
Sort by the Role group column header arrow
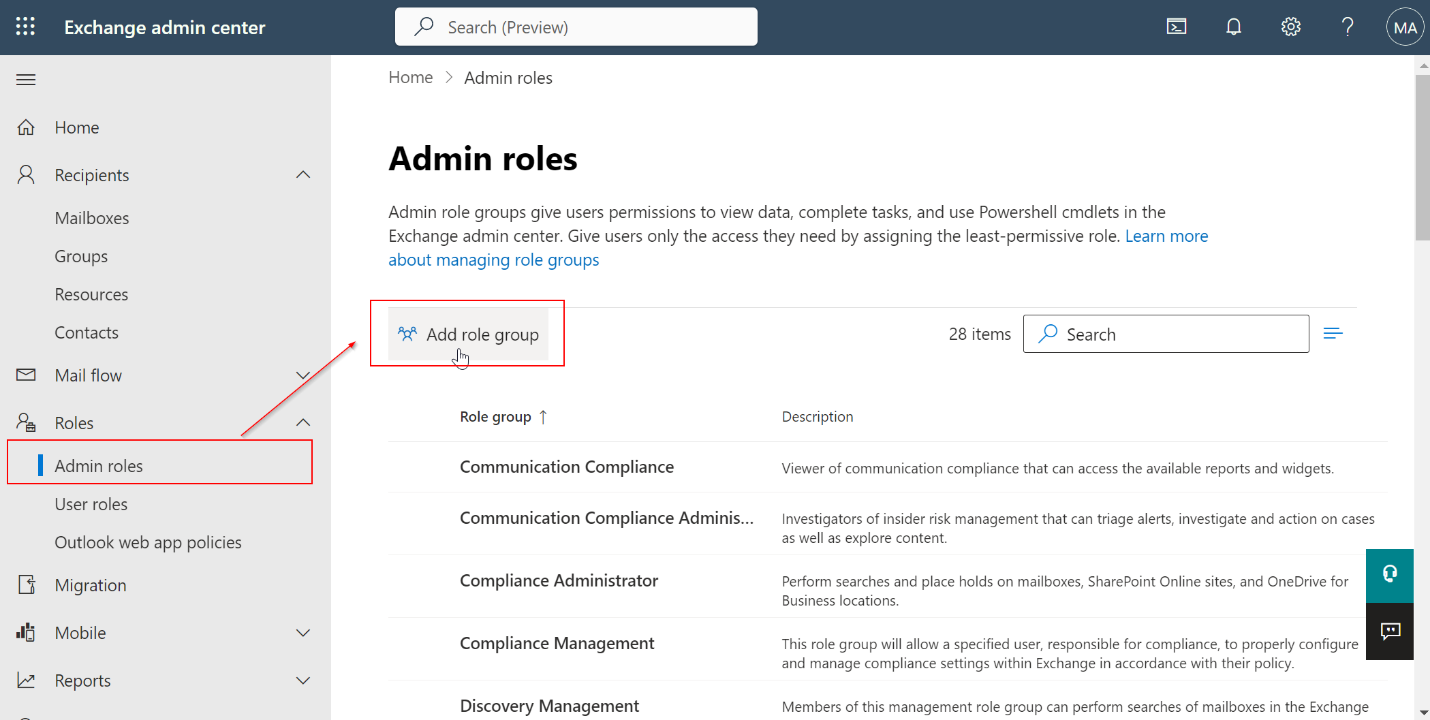(541, 416)
